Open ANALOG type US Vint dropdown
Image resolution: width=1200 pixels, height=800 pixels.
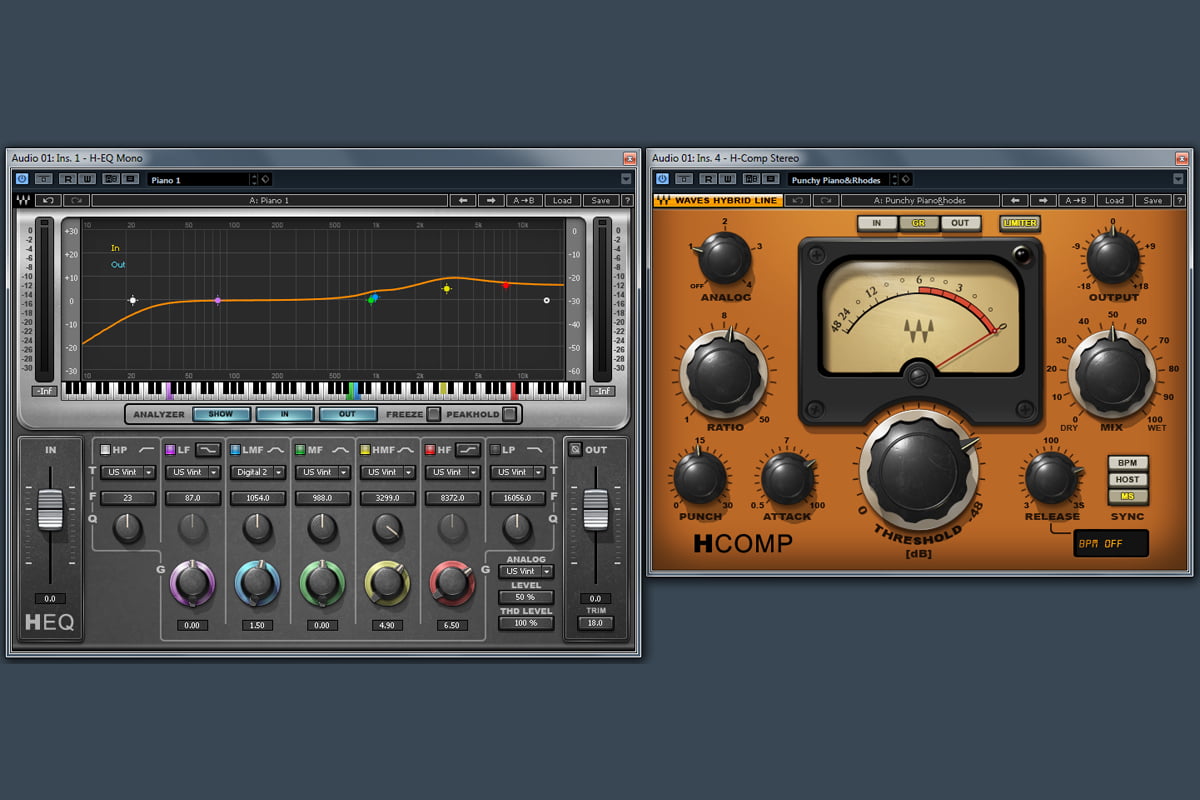[x=526, y=572]
